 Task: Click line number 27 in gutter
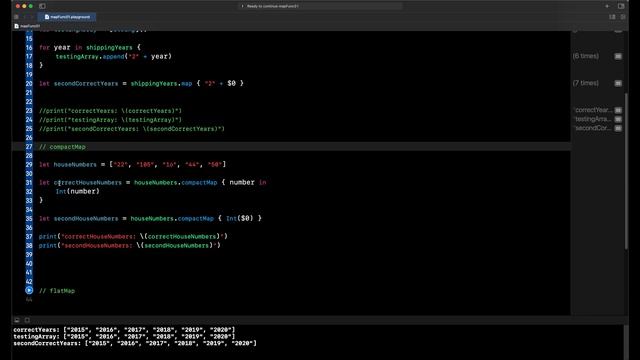pos(29,147)
